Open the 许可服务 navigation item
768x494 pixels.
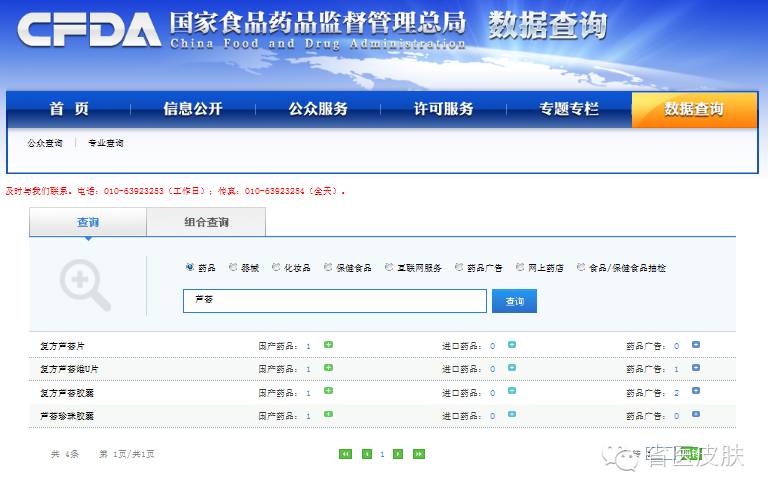444,109
